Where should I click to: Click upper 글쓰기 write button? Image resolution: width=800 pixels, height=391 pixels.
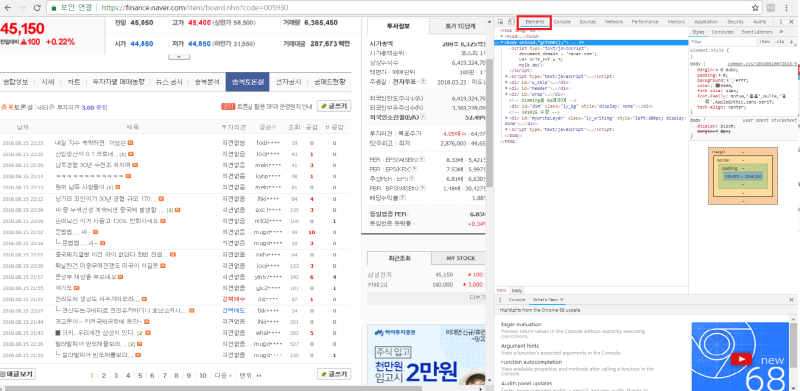[x=334, y=106]
